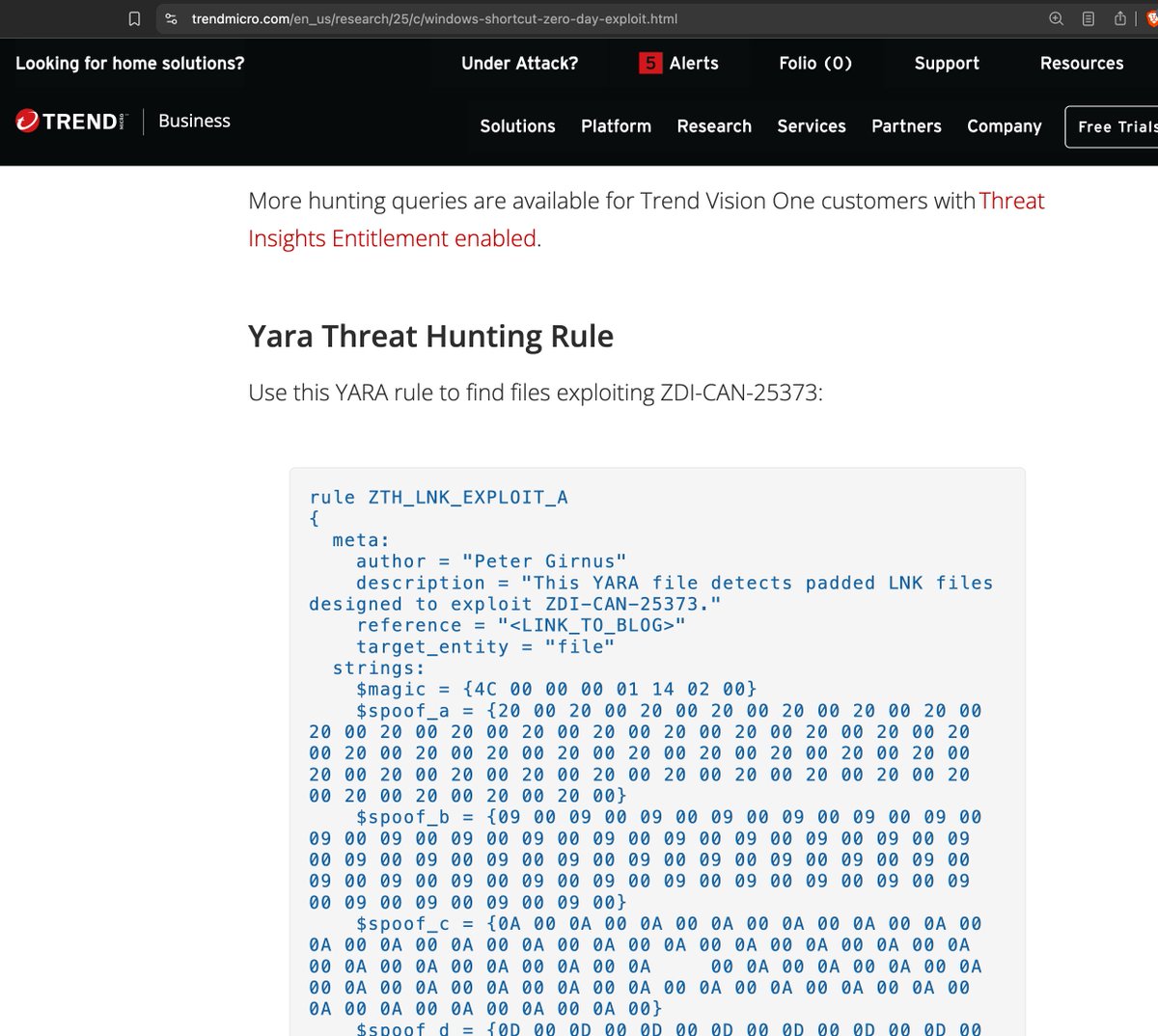
Task: Open the Support menu
Action: (x=947, y=63)
